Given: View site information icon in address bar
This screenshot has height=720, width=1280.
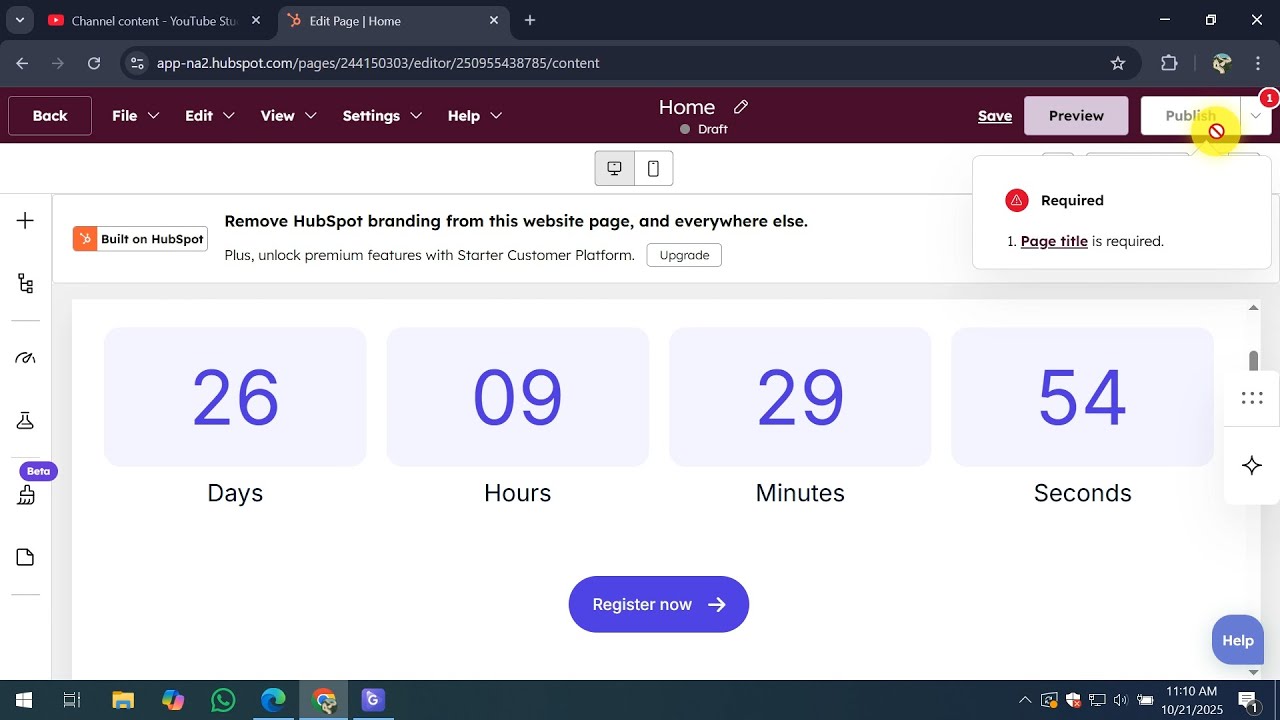Looking at the screenshot, I should [x=137, y=63].
